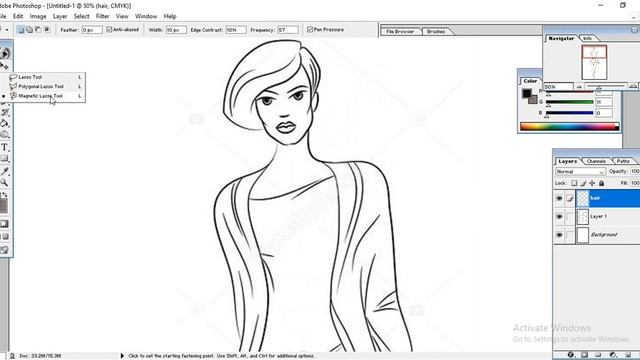Click New selection mode icon
The image size is (640, 360).
(x=20, y=30)
